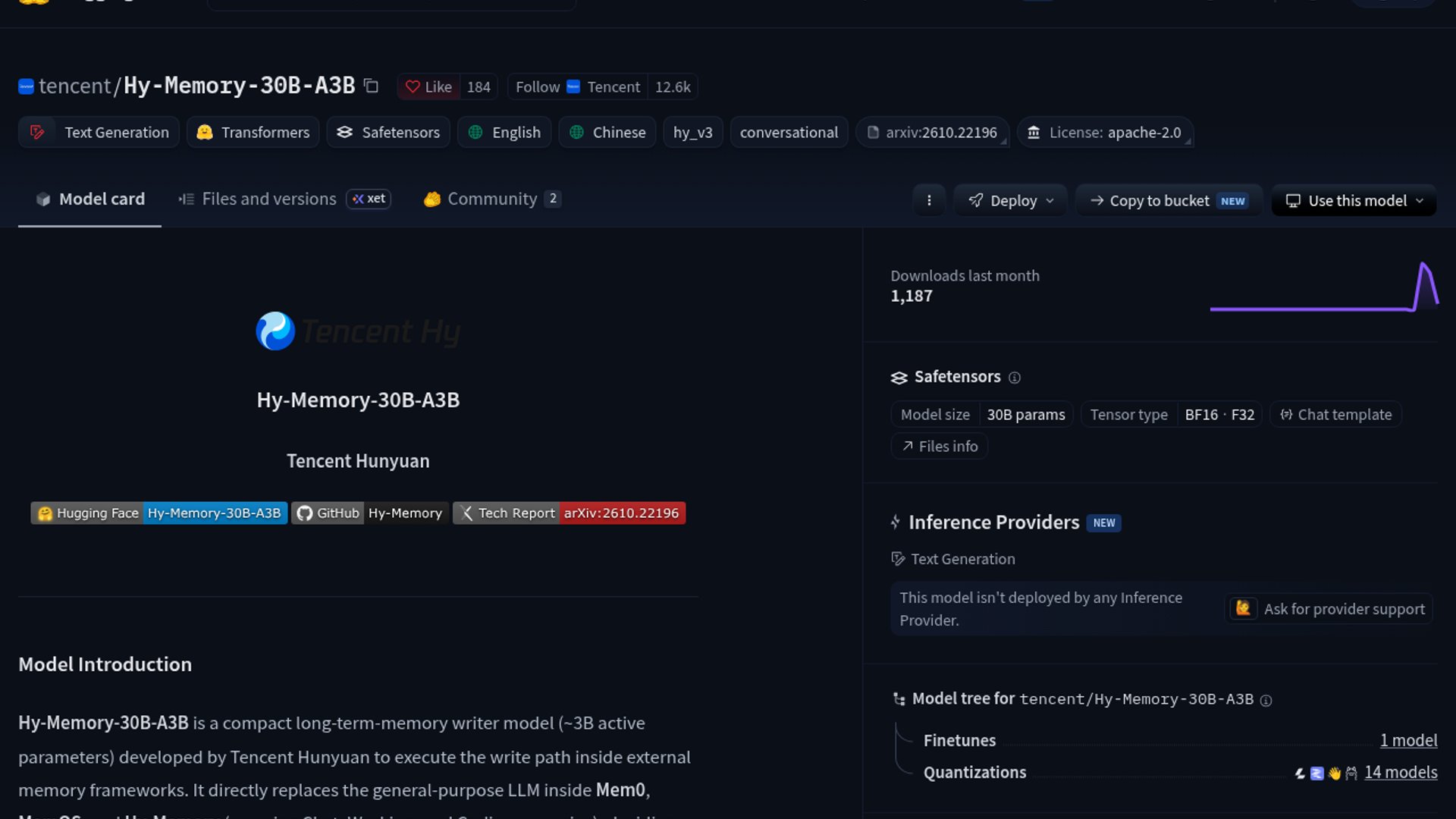Open the three-dot more options menu
The height and width of the screenshot is (819, 1456).
[929, 200]
